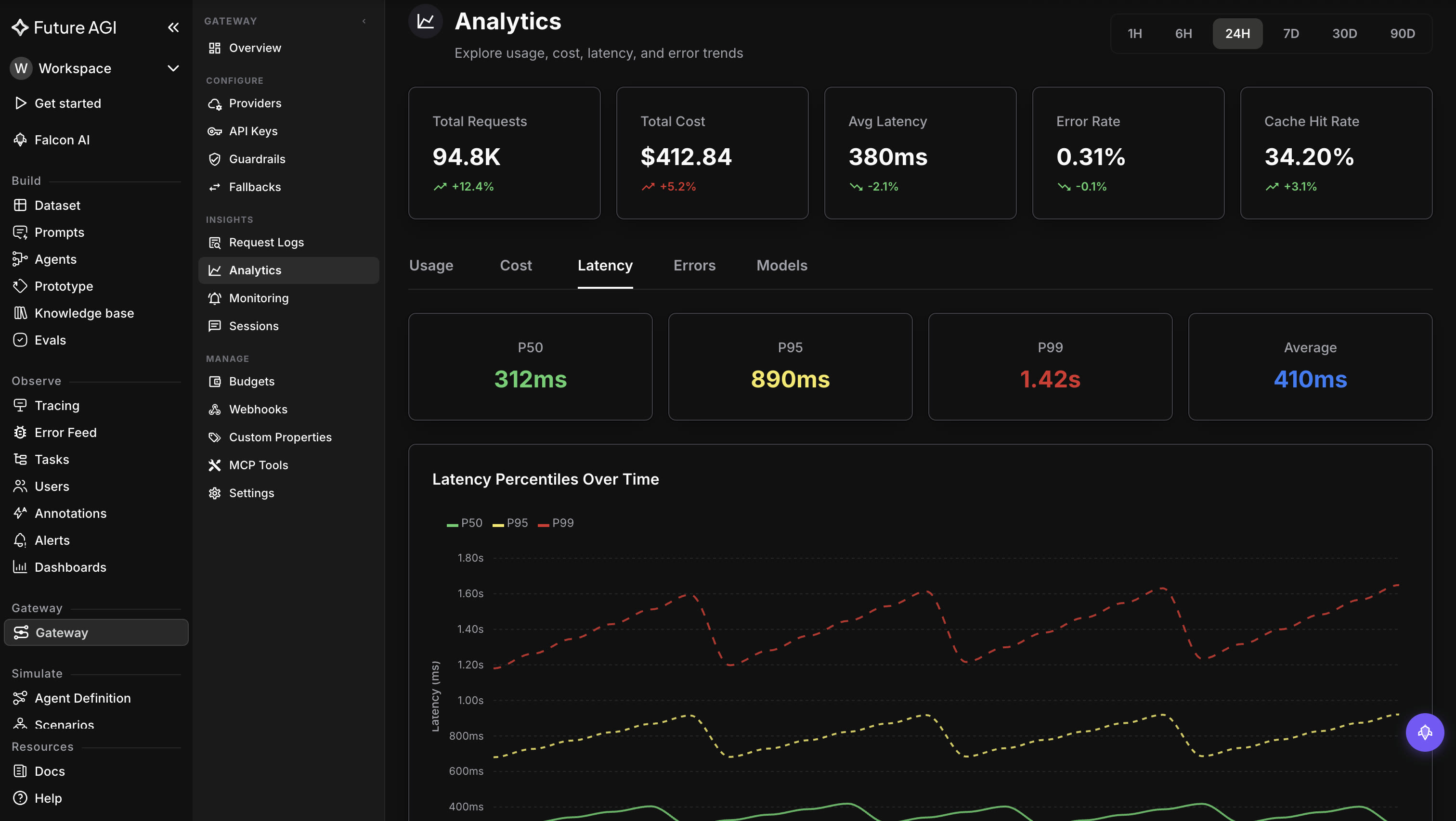
Task: Click the Providers cloud icon
Action: pos(214,103)
